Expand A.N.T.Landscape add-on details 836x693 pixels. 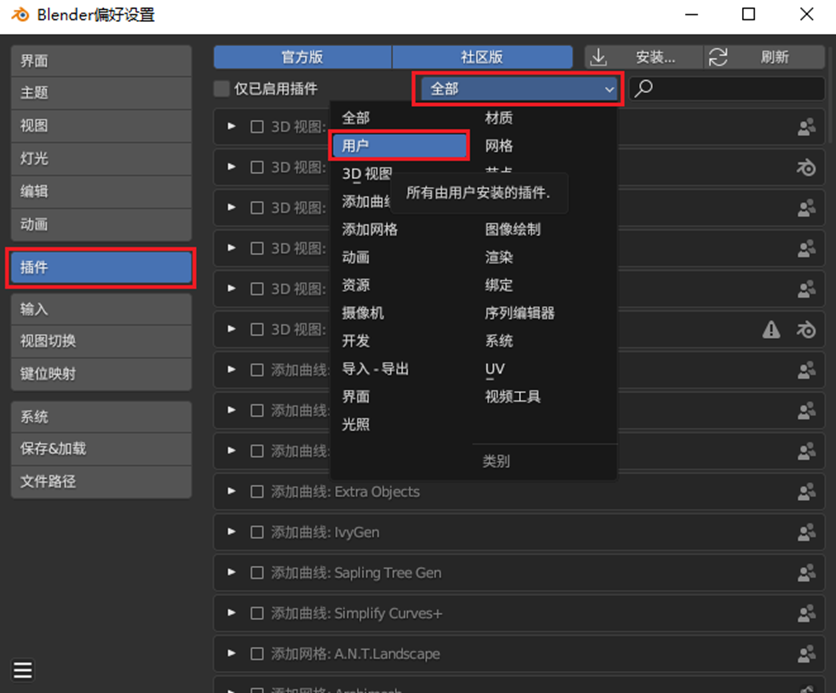tap(231, 653)
